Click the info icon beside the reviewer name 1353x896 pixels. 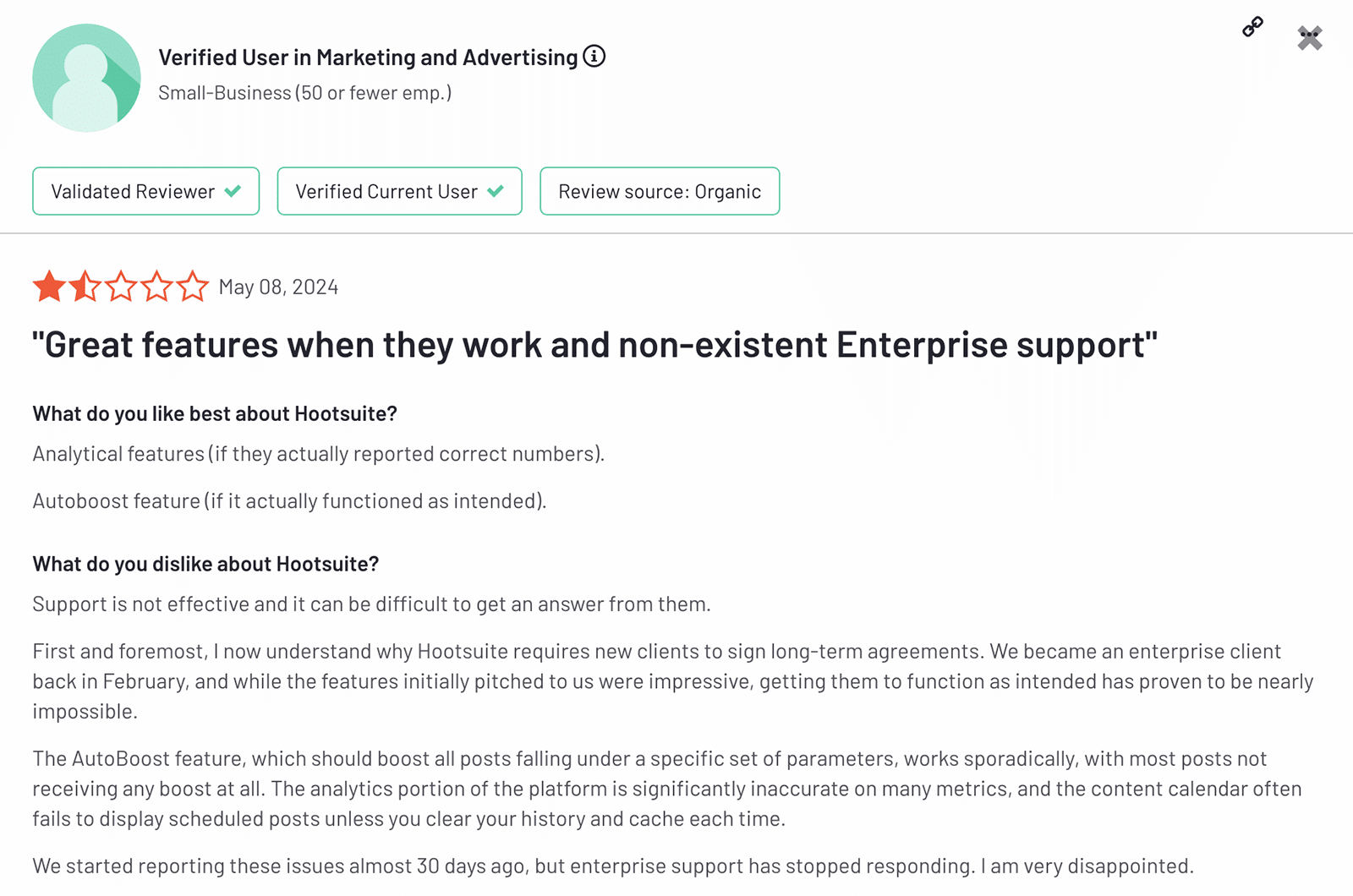594,57
